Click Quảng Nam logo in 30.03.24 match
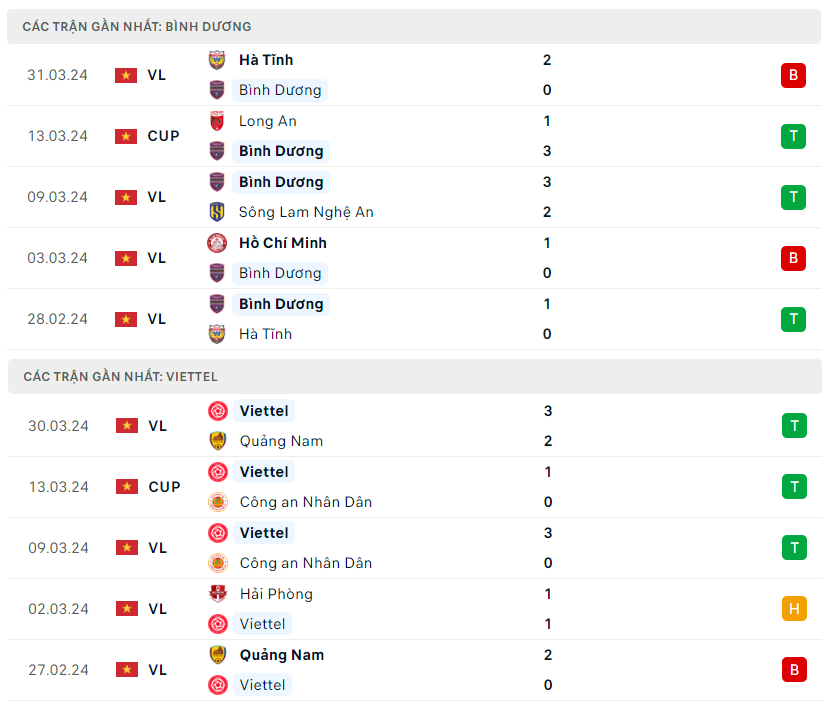The height and width of the screenshot is (716, 827). (218, 441)
